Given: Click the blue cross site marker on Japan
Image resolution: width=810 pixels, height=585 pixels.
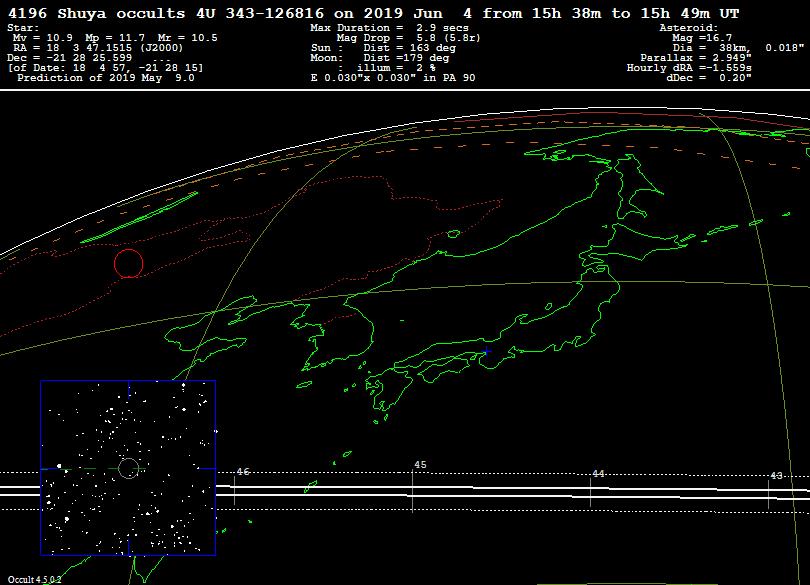Looking at the screenshot, I should click(x=486, y=351).
